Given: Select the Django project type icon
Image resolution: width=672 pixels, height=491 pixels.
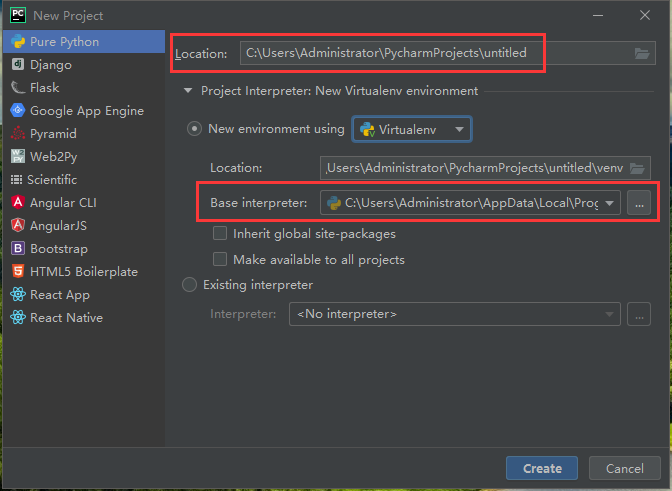Looking at the screenshot, I should tap(18, 65).
